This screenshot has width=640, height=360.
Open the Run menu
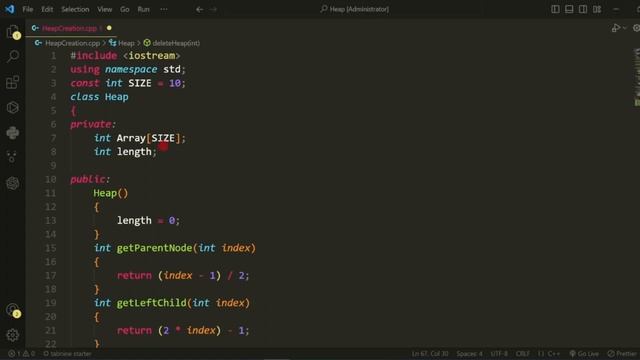[143, 9]
